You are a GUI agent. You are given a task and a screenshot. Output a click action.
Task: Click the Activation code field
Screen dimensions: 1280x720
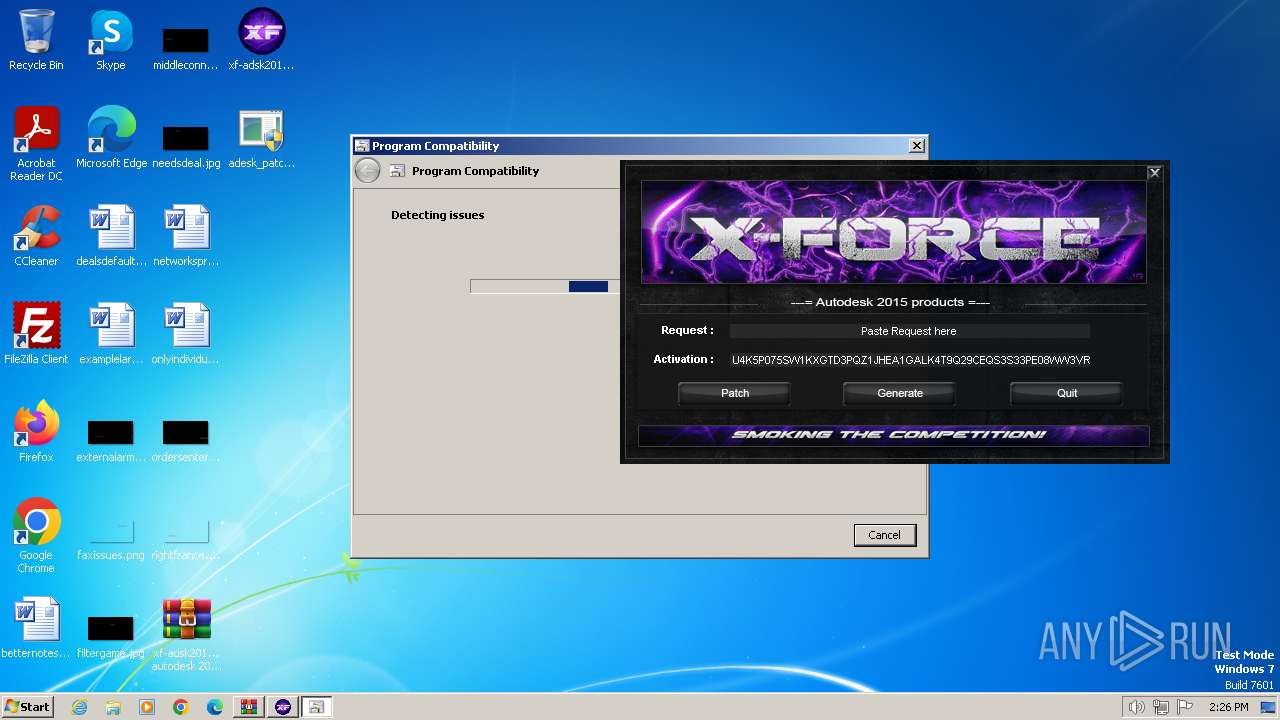click(911, 360)
